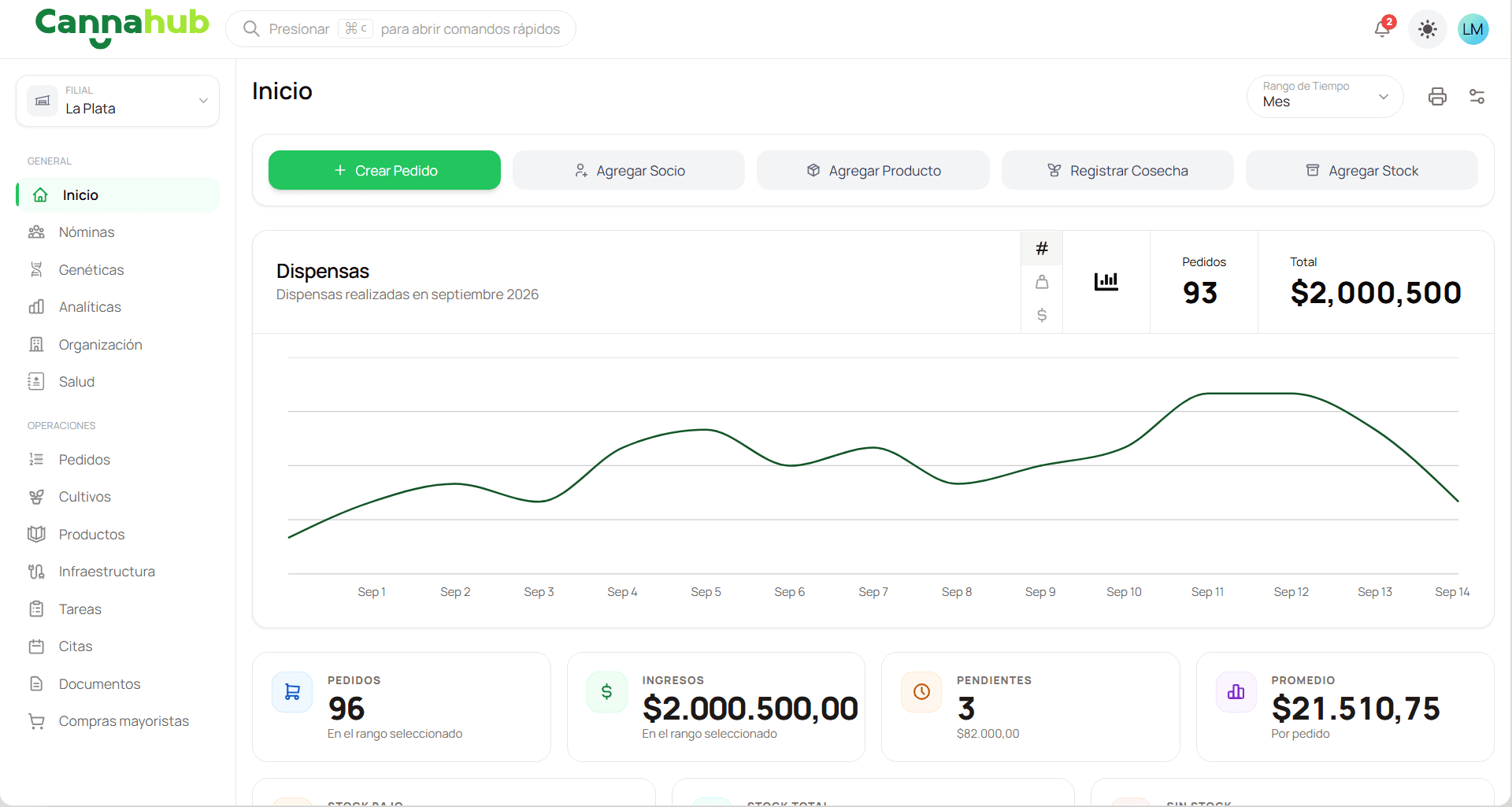Click the Sep 11 chart axis label
This screenshot has width=1512, height=807.
[1207, 592]
